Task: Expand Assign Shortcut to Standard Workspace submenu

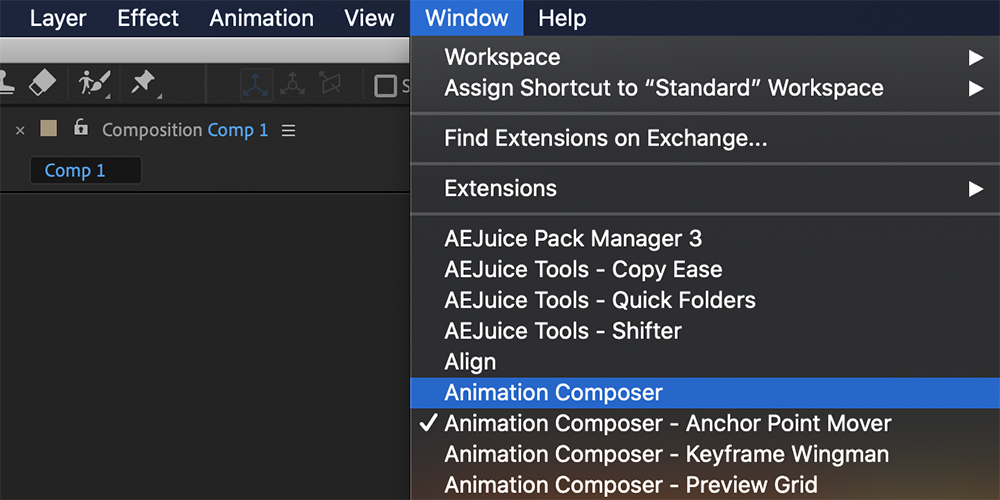Action: point(705,88)
